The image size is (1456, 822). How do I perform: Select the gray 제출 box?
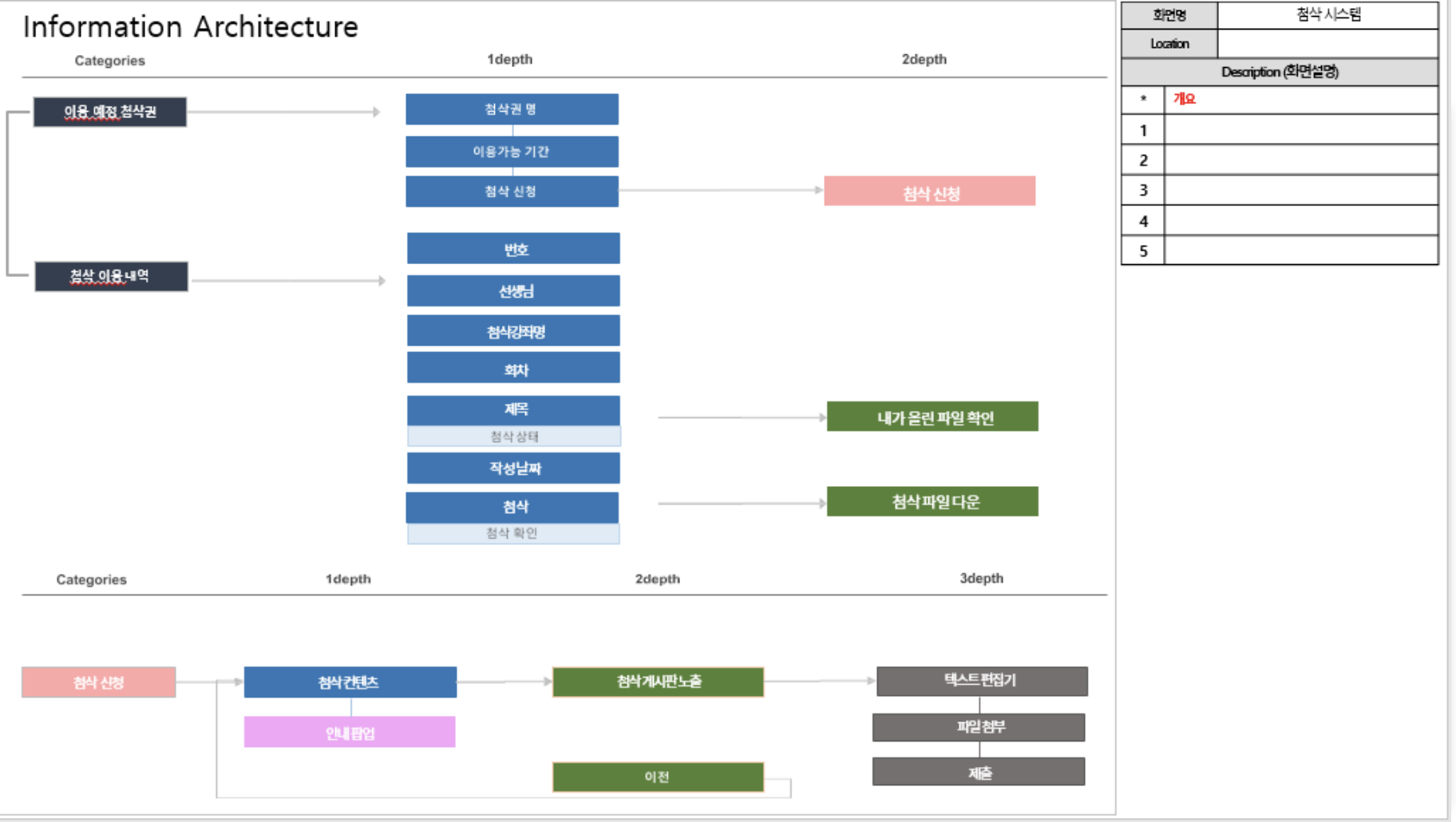tap(979, 773)
